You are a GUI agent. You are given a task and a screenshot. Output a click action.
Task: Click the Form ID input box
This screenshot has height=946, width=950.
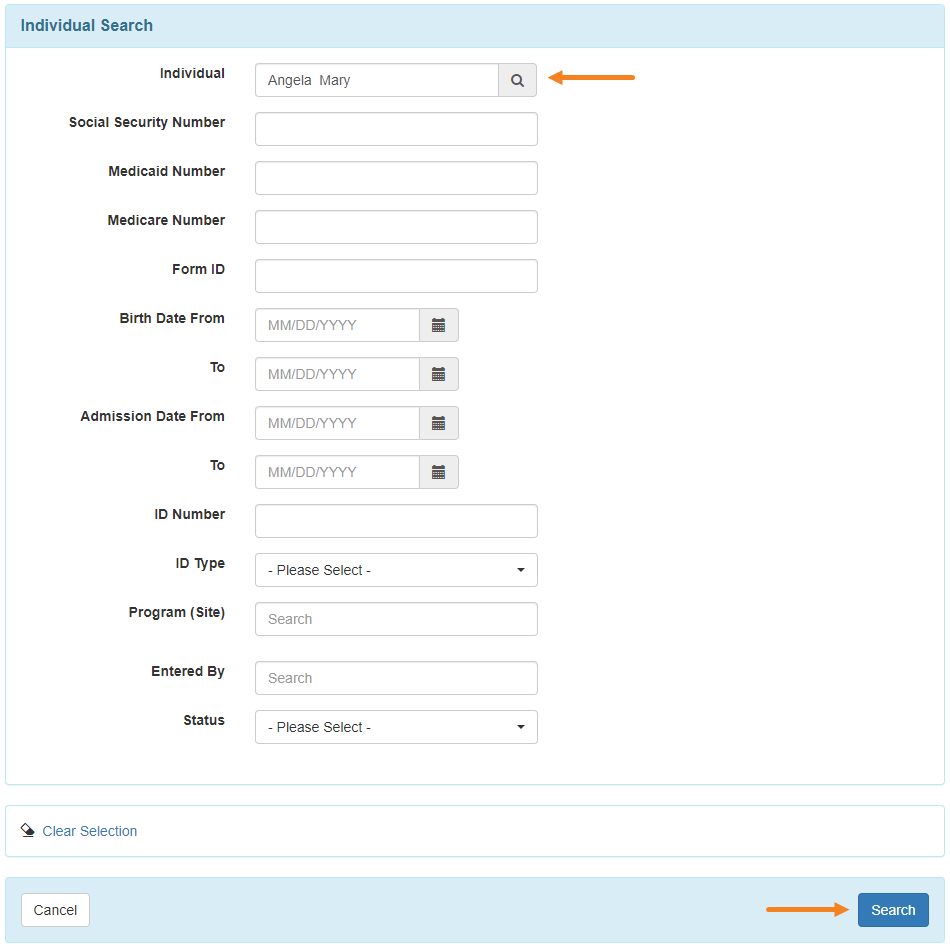[x=396, y=276]
